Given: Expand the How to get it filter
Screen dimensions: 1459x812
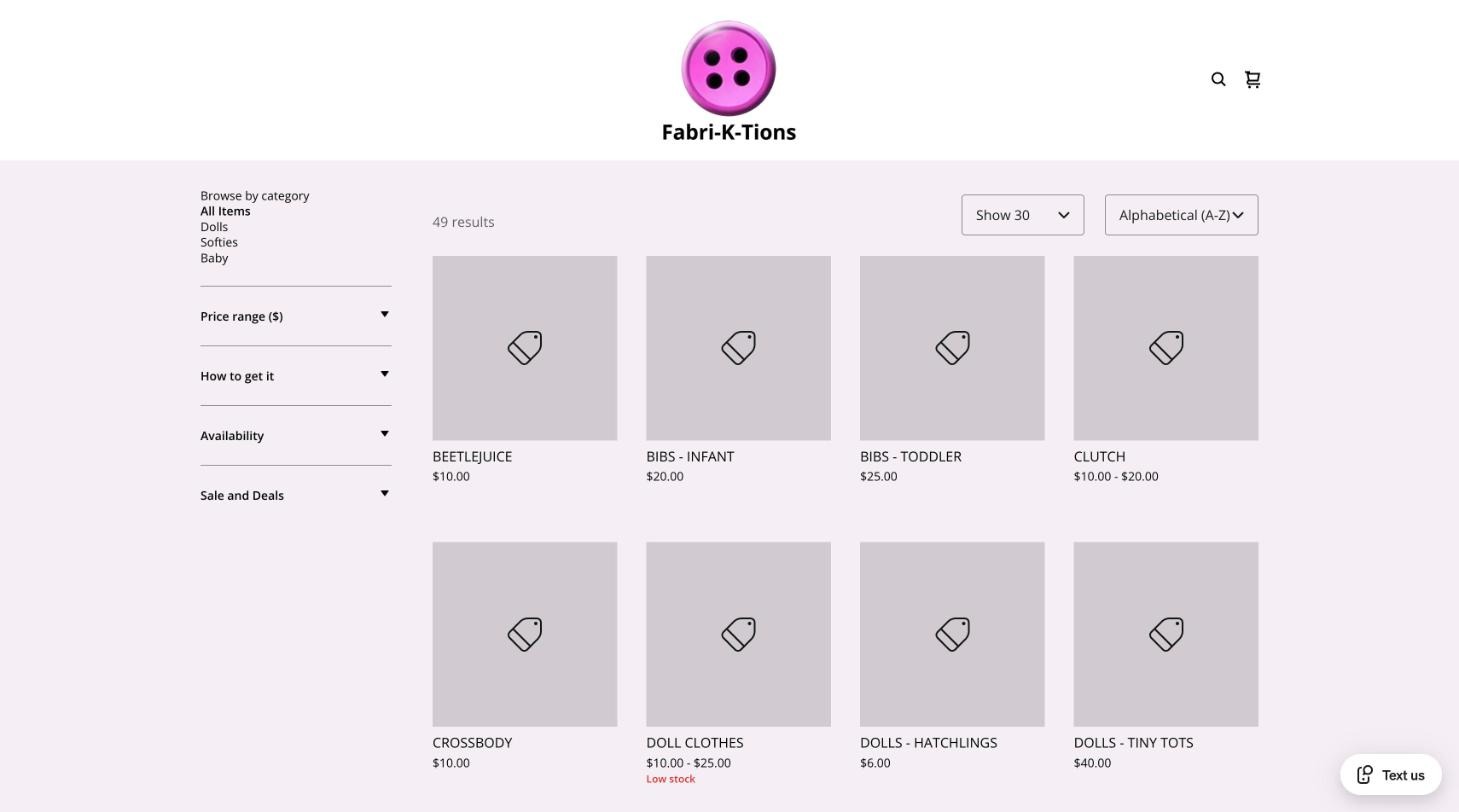Looking at the screenshot, I should [x=295, y=376].
